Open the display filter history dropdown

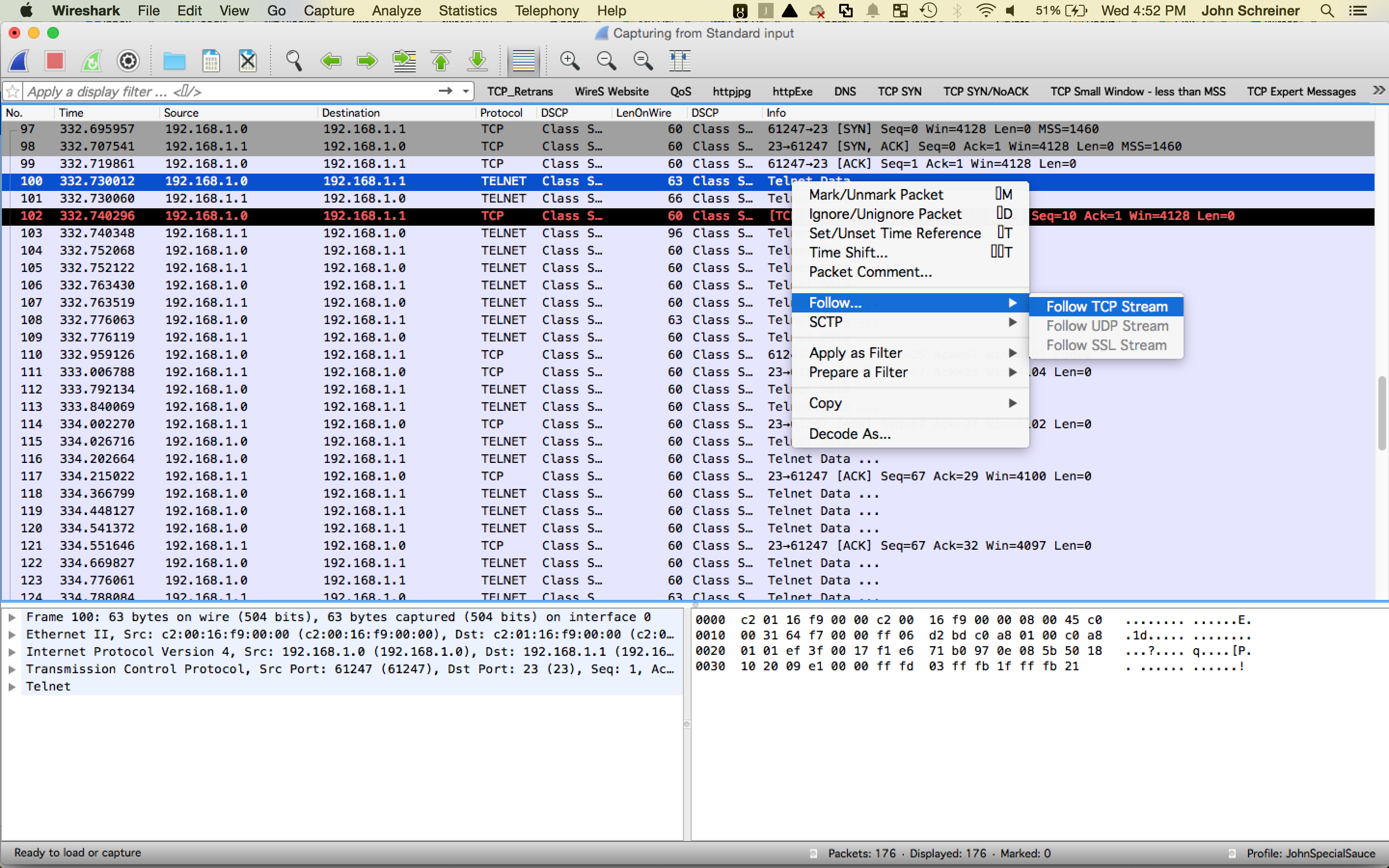[466, 91]
